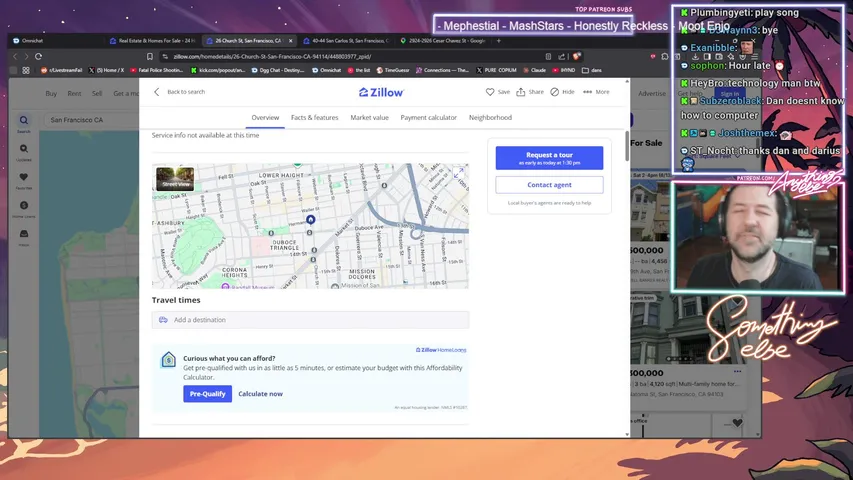Open the TimeGuessr bookmark

tap(393, 70)
